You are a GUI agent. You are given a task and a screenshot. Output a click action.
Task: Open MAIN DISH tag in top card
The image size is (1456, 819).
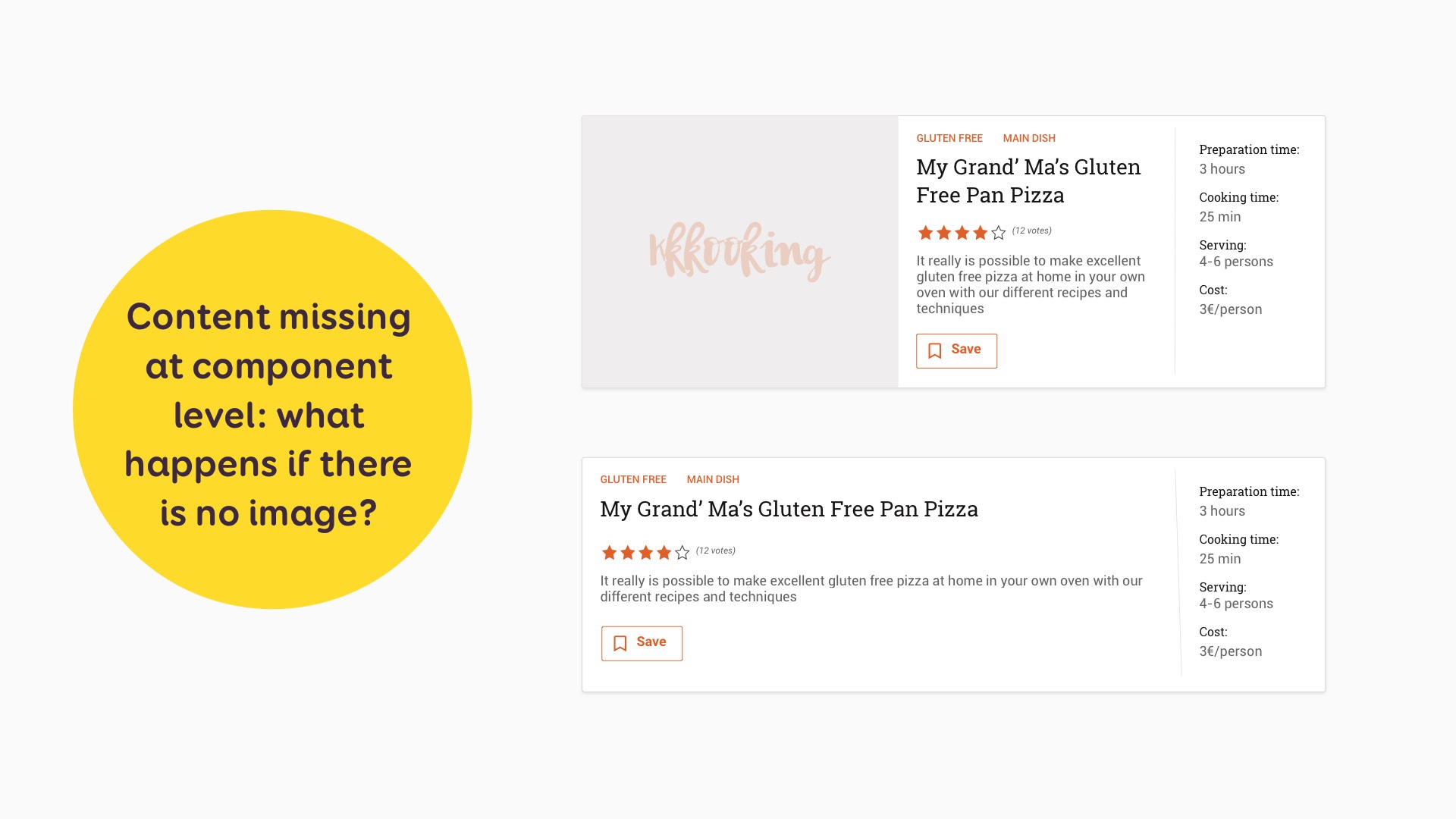(x=1028, y=138)
